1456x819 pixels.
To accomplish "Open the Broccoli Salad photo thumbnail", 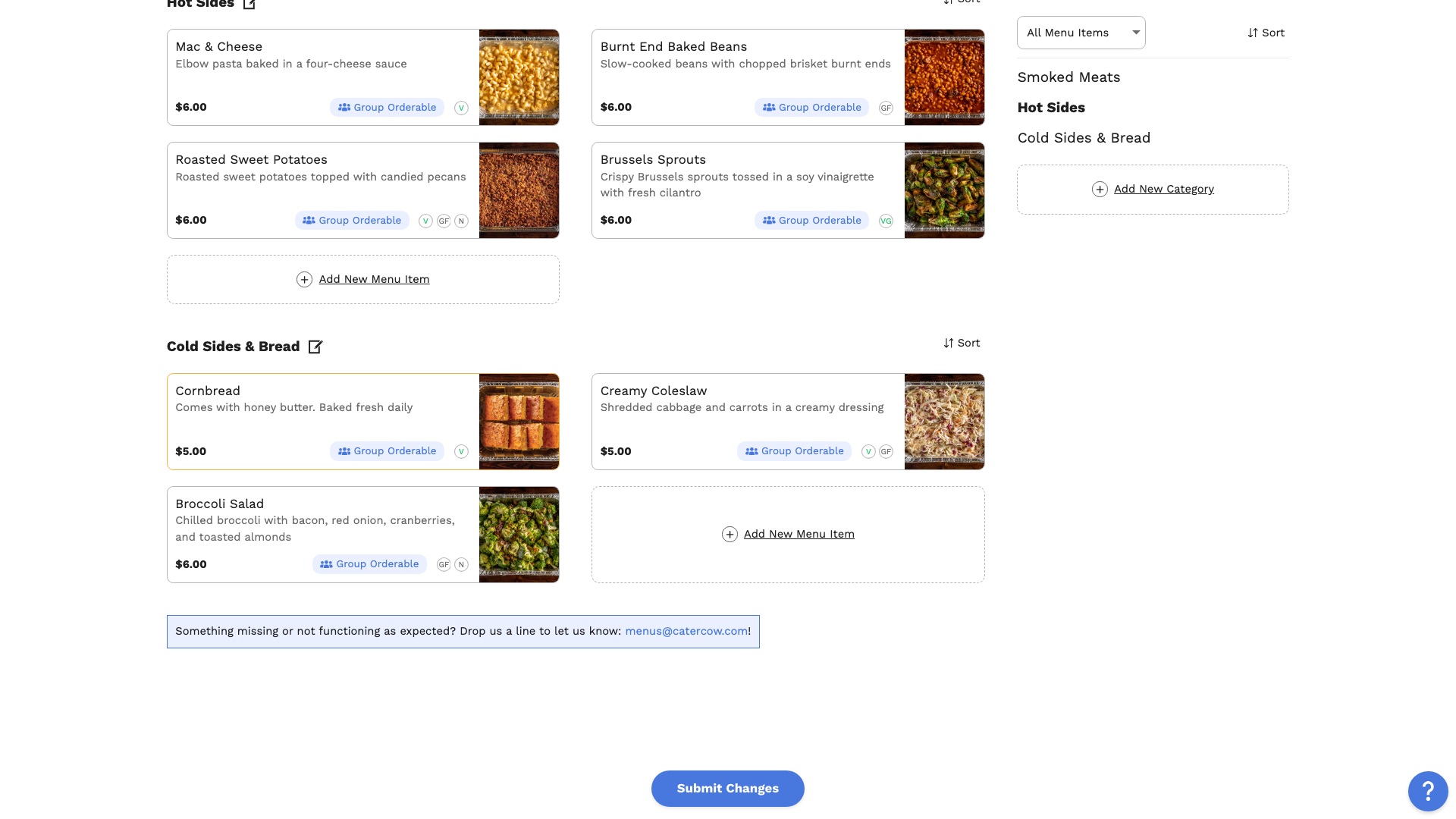I will [x=519, y=535].
